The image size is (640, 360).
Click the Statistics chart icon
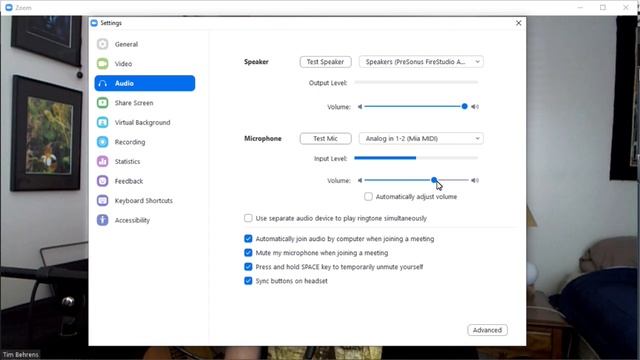coord(102,162)
